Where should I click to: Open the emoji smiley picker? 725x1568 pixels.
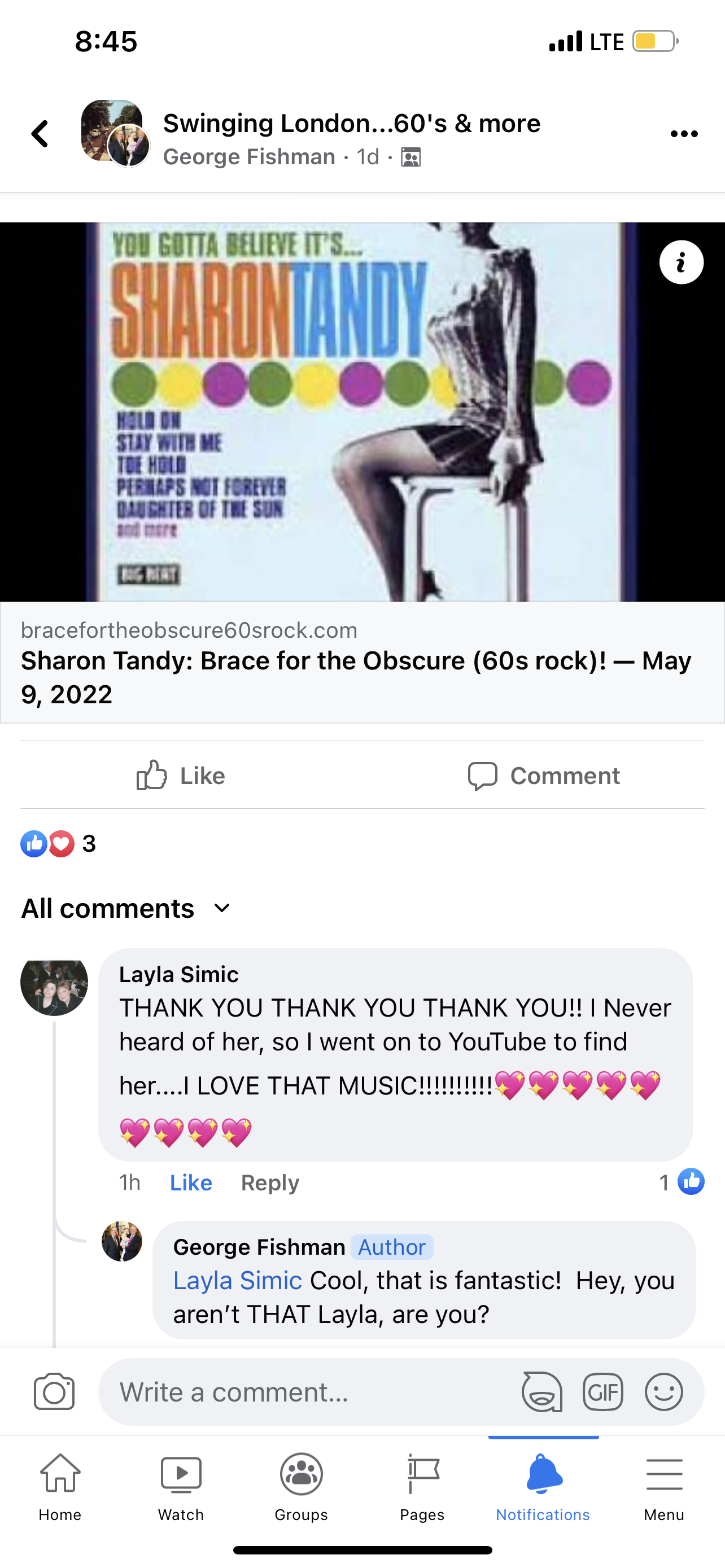(x=663, y=1391)
